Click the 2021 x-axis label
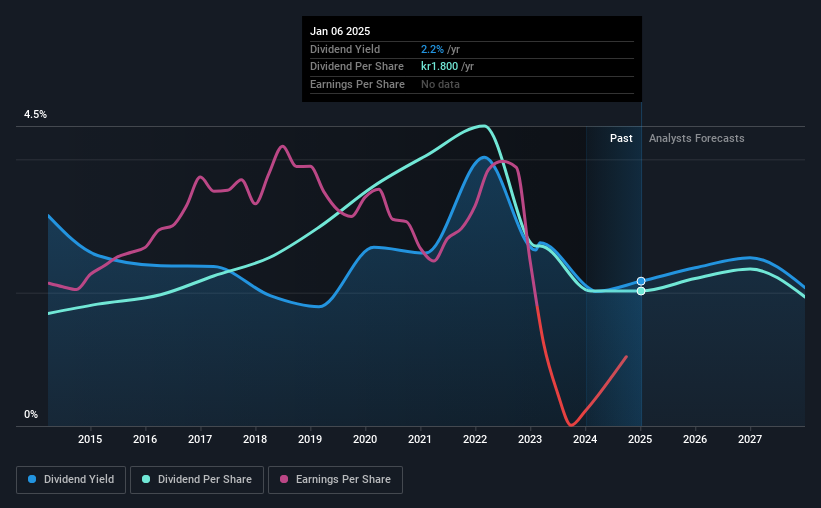 coord(420,439)
